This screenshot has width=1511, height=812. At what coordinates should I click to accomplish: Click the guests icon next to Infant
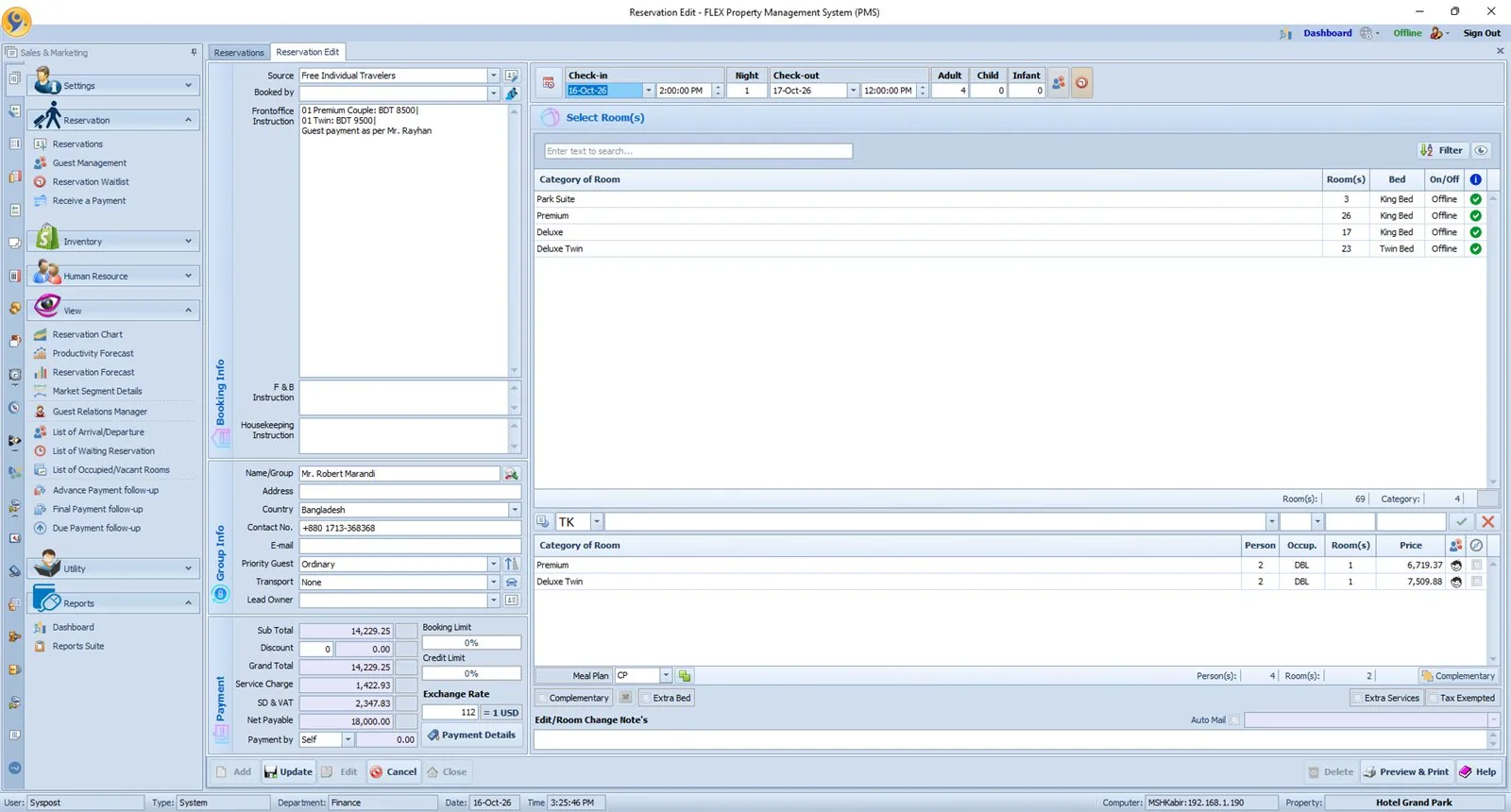[x=1059, y=83]
